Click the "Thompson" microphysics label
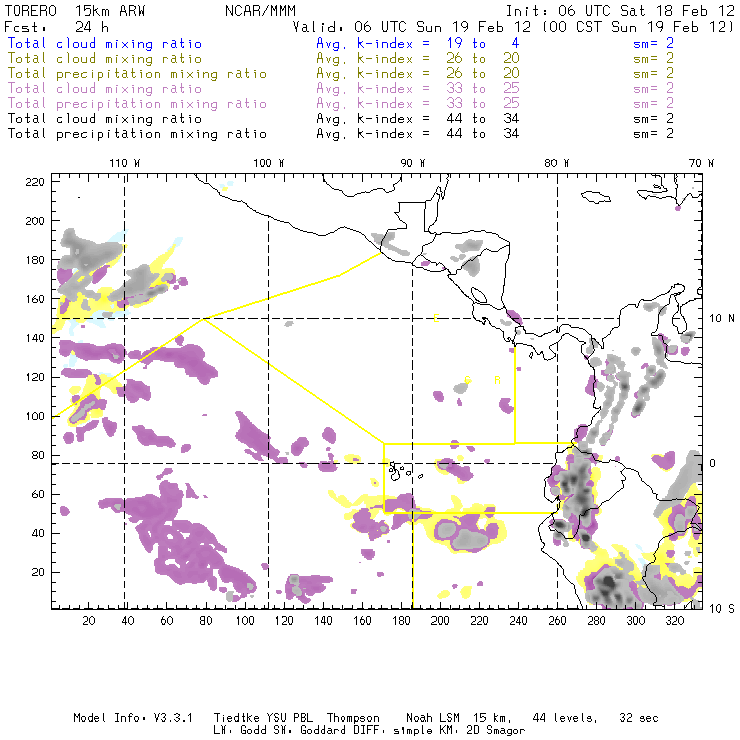The height and width of the screenshot is (740, 740). point(353,718)
